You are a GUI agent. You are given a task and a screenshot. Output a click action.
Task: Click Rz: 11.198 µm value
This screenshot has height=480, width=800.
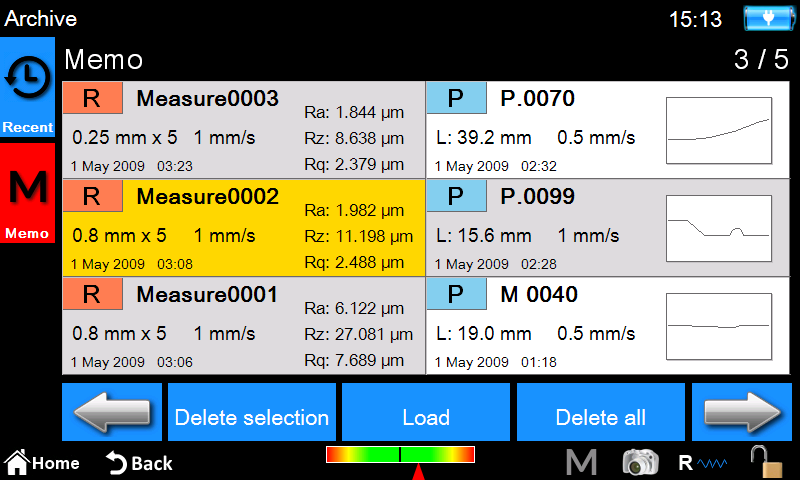point(359,236)
